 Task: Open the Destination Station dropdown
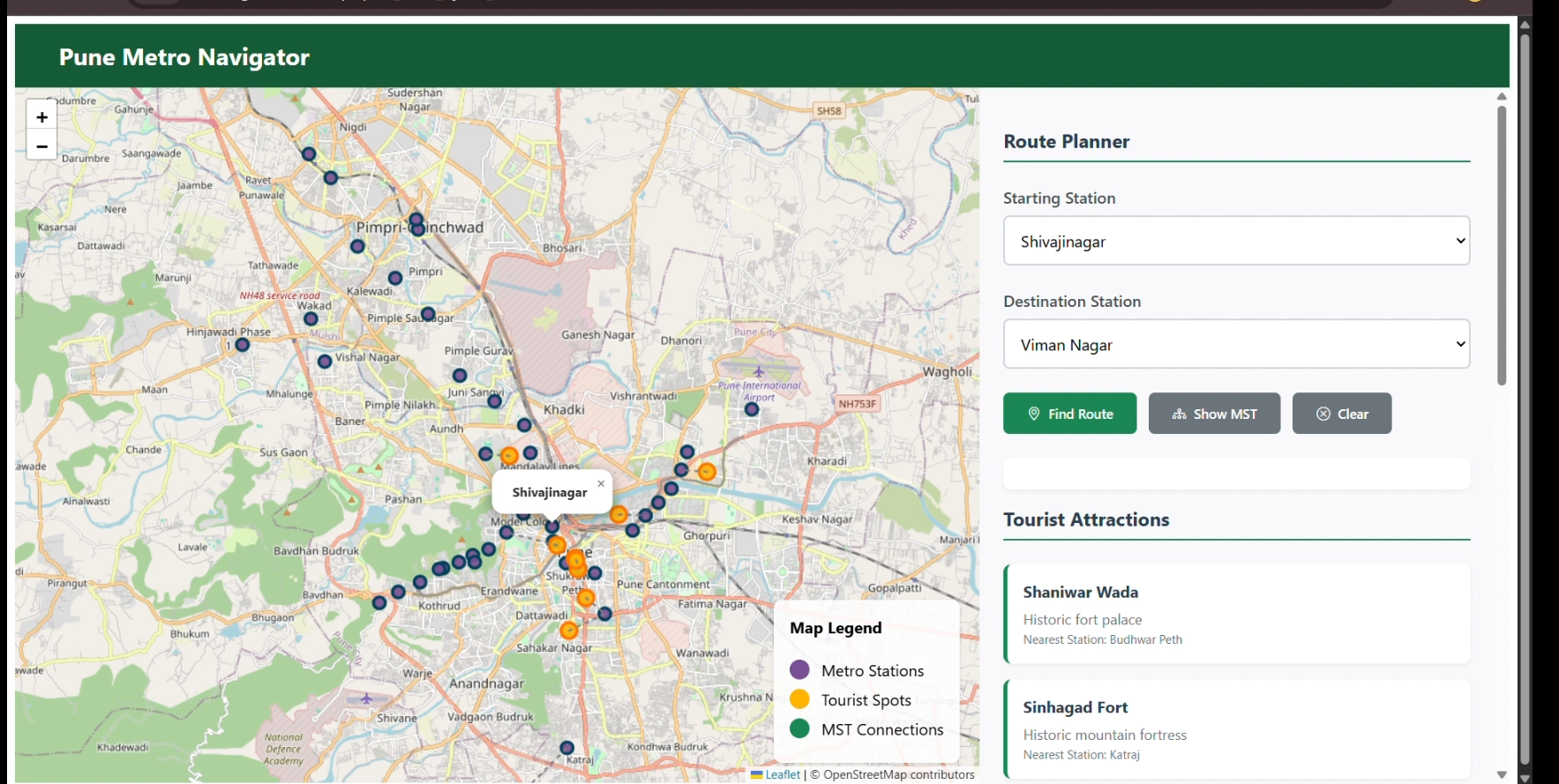[x=1236, y=344]
